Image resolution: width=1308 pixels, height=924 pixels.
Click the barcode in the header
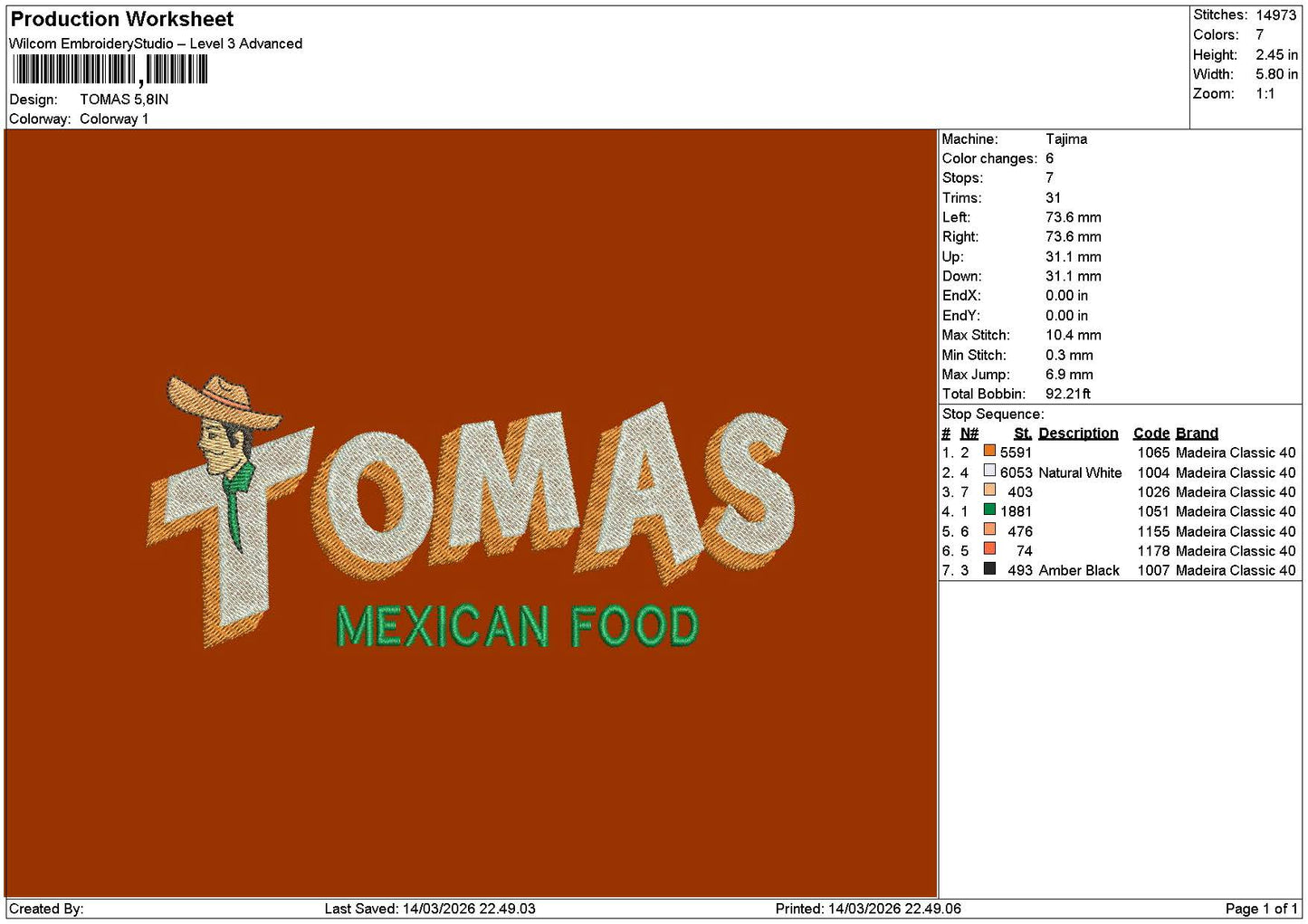coord(110,70)
